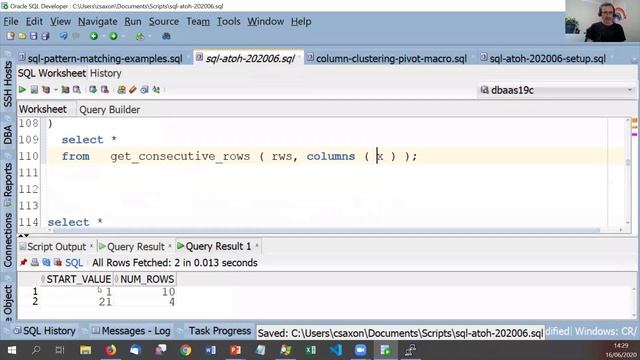Click the Back green arrow button
The height and width of the screenshot is (360, 640).
coord(94,36)
